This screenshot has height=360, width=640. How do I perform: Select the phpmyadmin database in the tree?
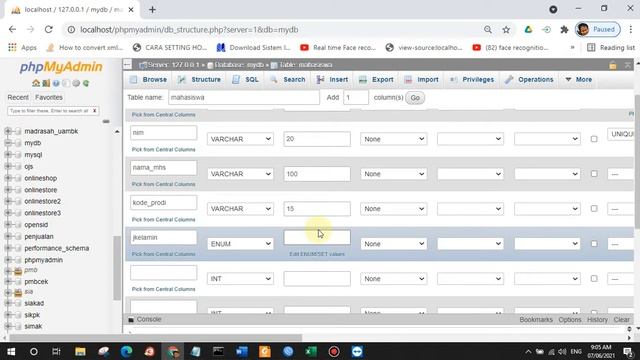pyautogui.click(x=43, y=260)
